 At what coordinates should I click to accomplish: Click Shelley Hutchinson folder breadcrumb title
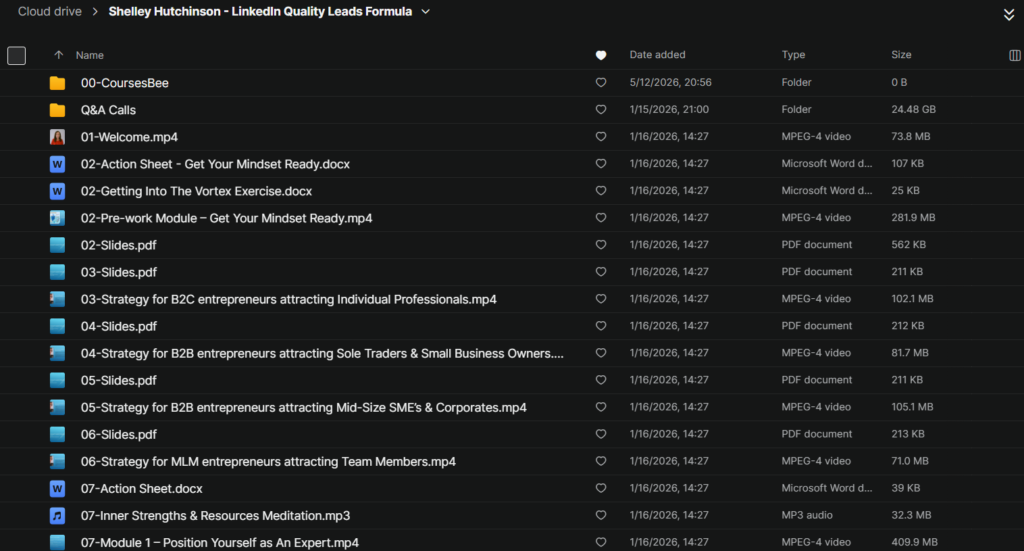(260, 11)
